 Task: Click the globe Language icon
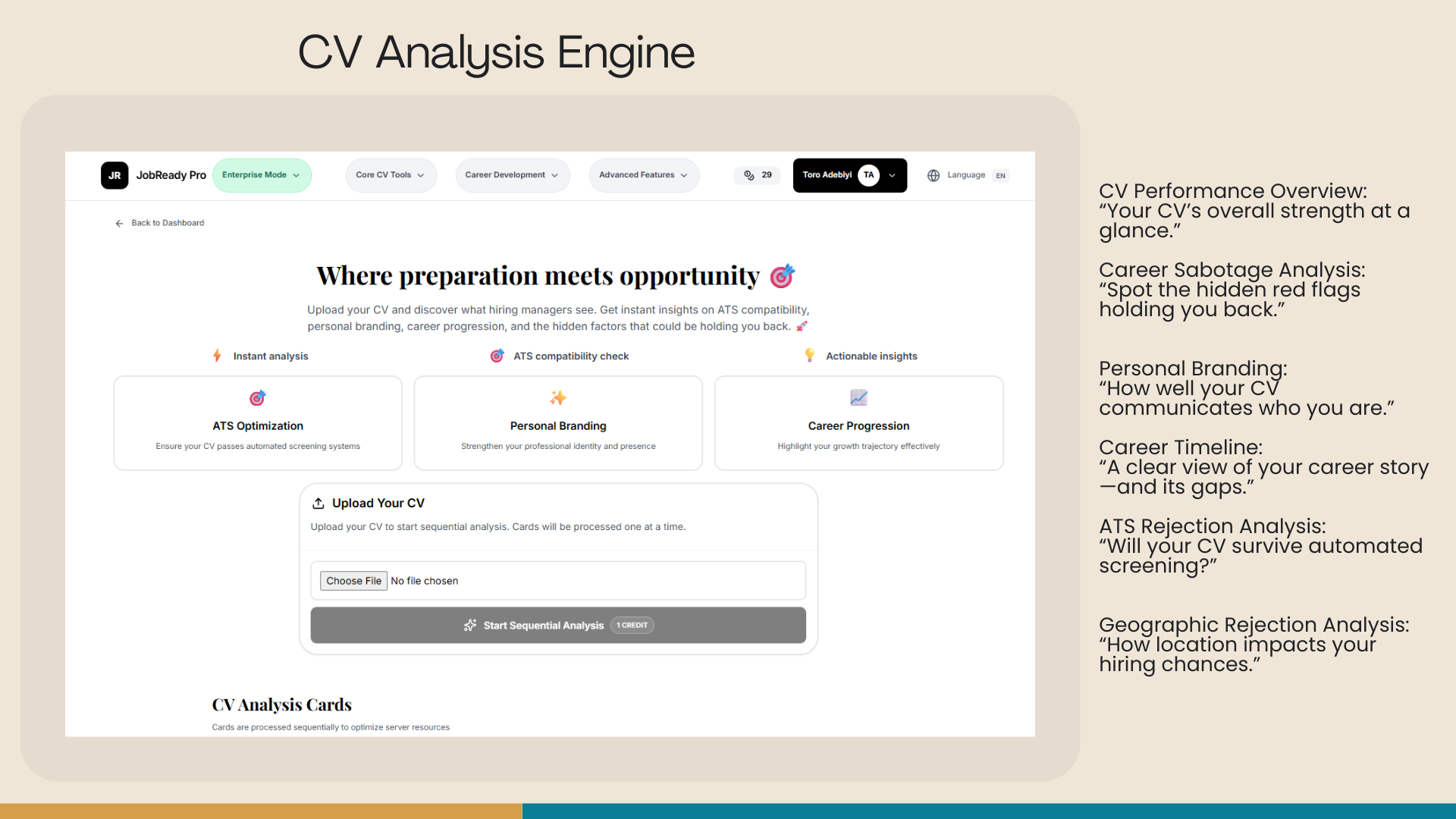(x=934, y=175)
